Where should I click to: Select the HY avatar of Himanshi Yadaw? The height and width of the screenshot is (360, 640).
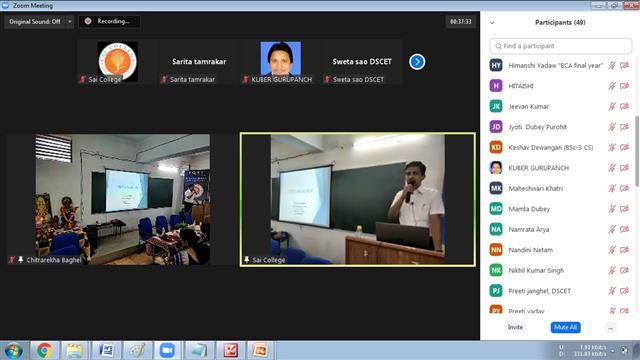496,65
